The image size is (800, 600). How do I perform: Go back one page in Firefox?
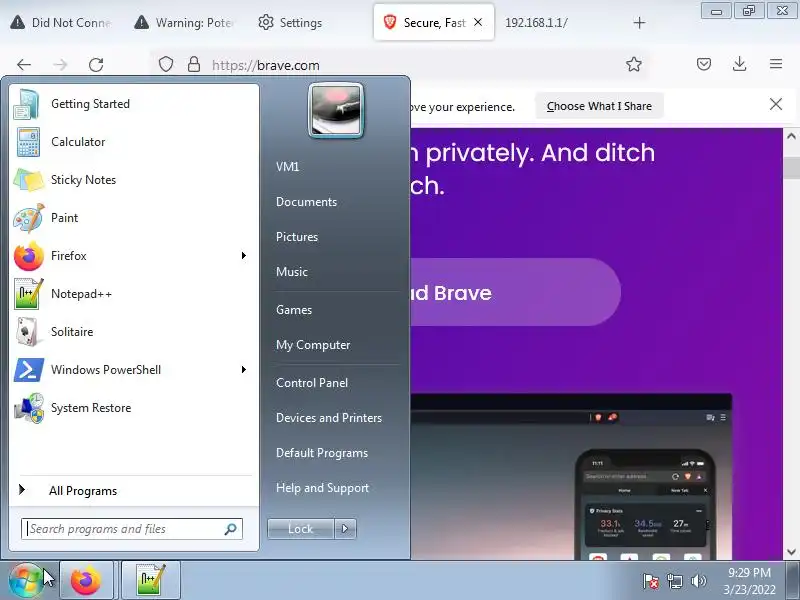pyautogui.click(x=24, y=65)
